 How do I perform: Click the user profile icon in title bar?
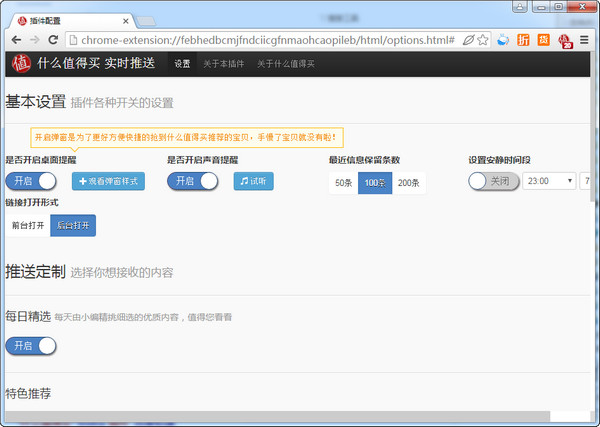520,7
